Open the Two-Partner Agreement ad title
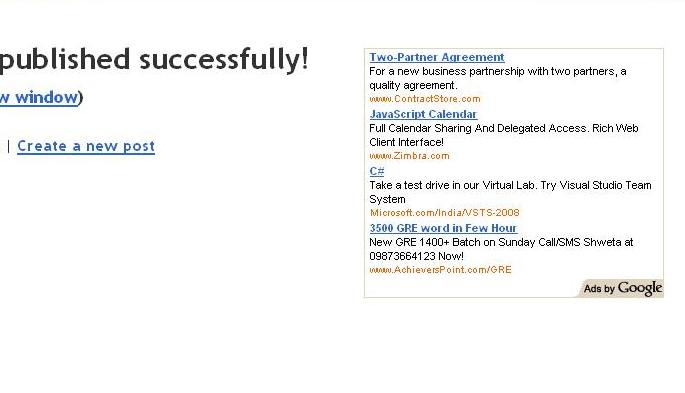 (437, 57)
